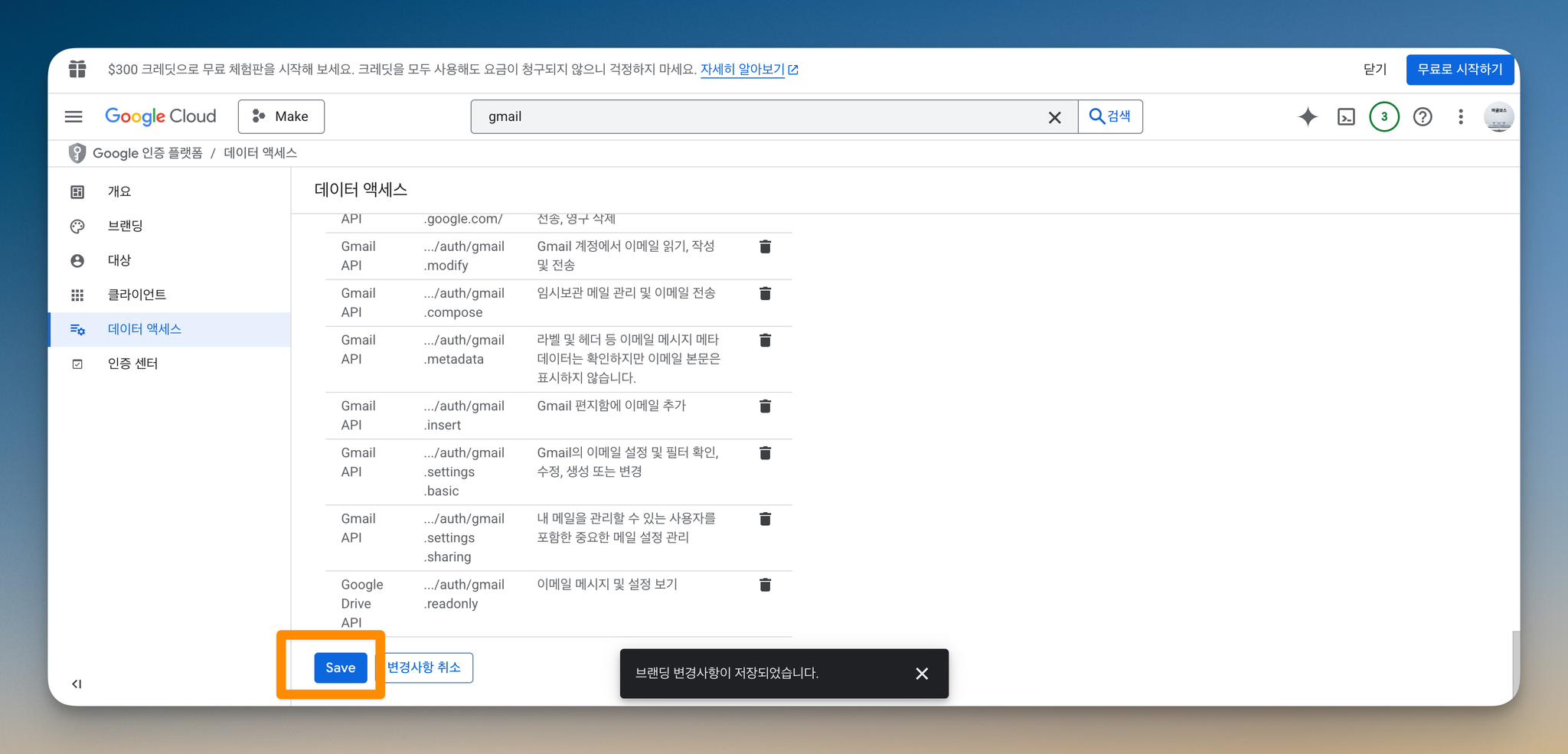This screenshot has height=754, width=1568.
Task: Open 개요 in the sidebar
Action: pyautogui.click(x=168, y=191)
